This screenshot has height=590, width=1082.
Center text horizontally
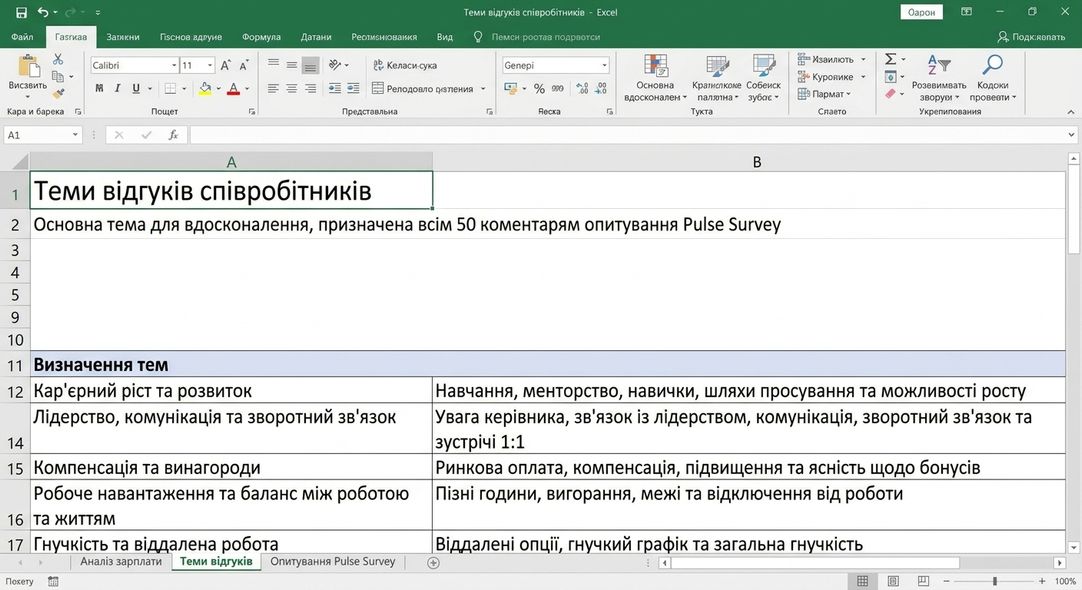(292, 88)
